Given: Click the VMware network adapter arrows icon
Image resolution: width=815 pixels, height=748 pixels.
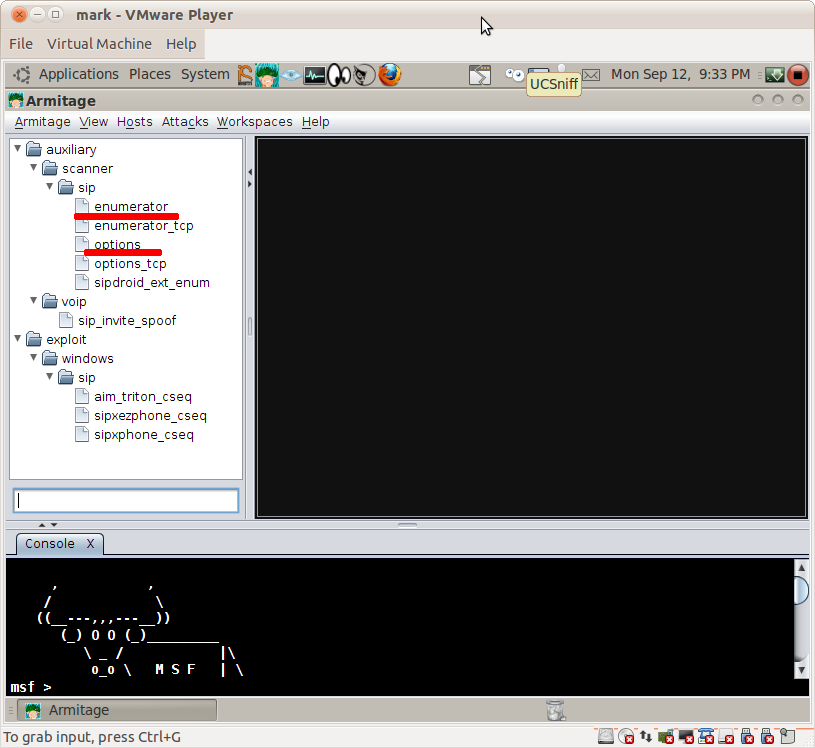Looking at the screenshot, I should 646,736.
